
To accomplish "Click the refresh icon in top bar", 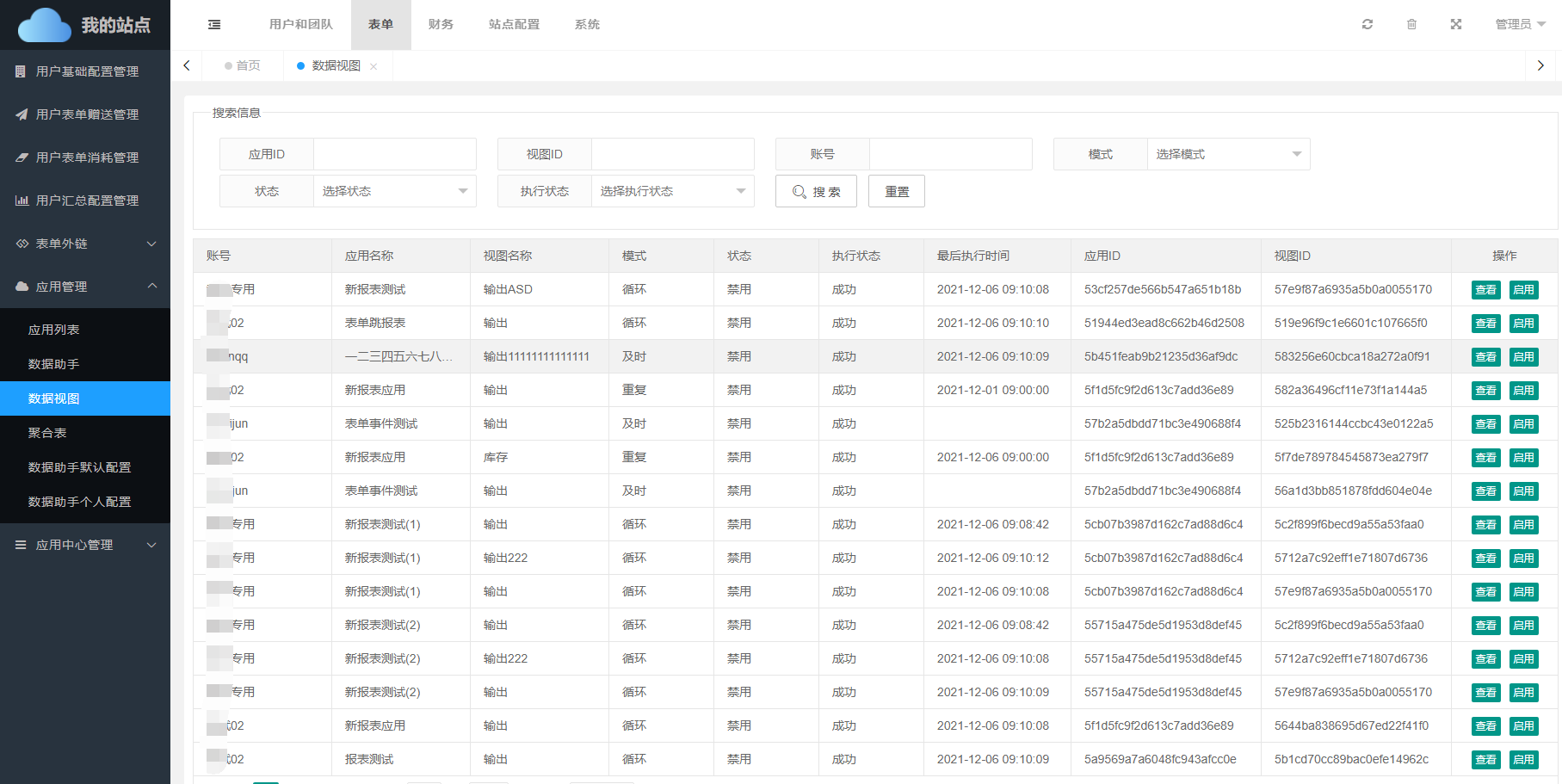I will [1367, 24].
